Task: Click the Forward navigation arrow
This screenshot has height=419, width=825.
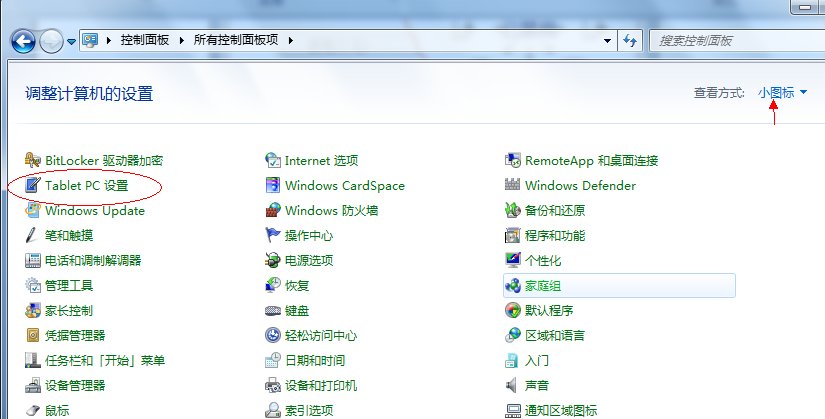Action: coord(52,41)
